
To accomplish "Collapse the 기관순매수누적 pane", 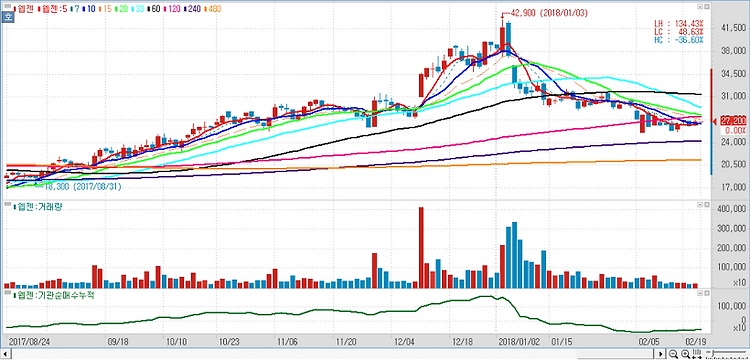I will click(700, 292).
